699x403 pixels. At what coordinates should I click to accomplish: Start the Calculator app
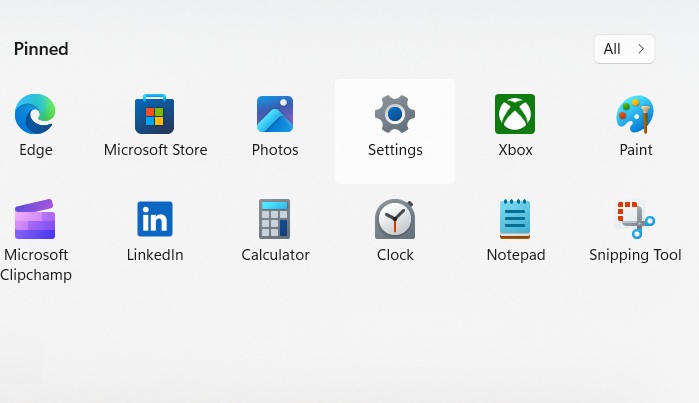click(275, 230)
